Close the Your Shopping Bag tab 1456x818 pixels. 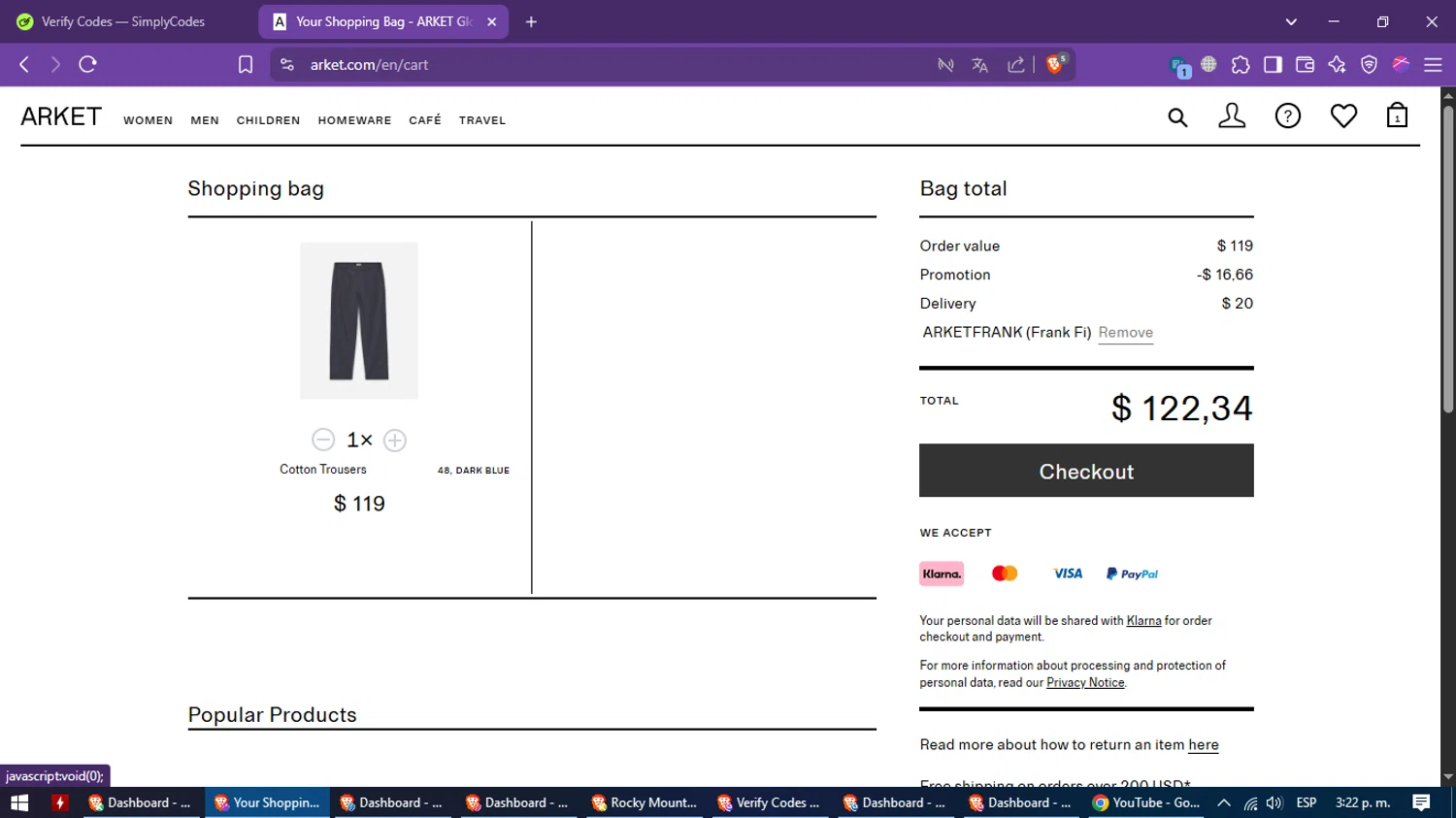point(492,21)
